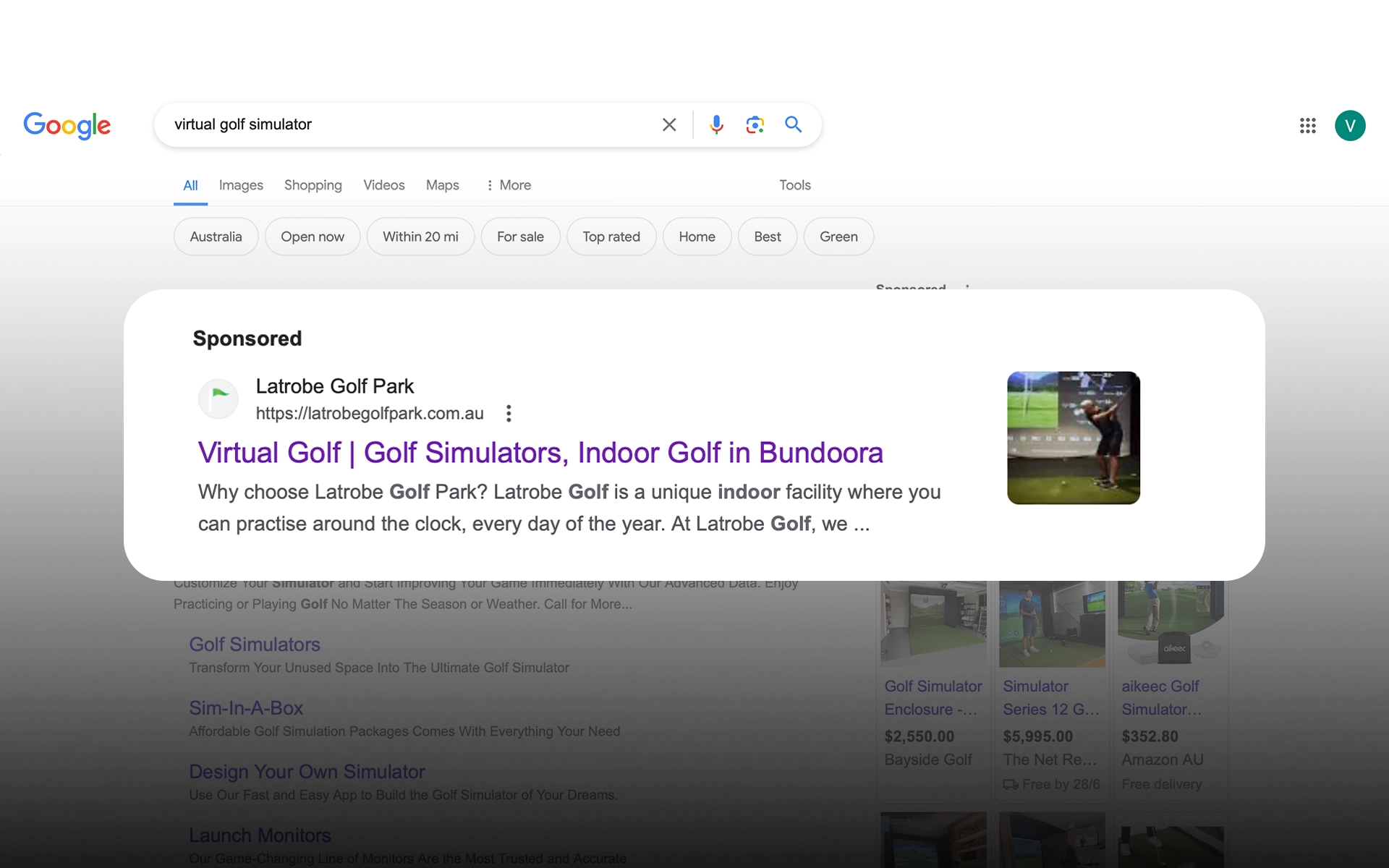Open the Sim-In-A-Box sitelink
Viewport: 1389px width, 868px height.
[246, 708]
